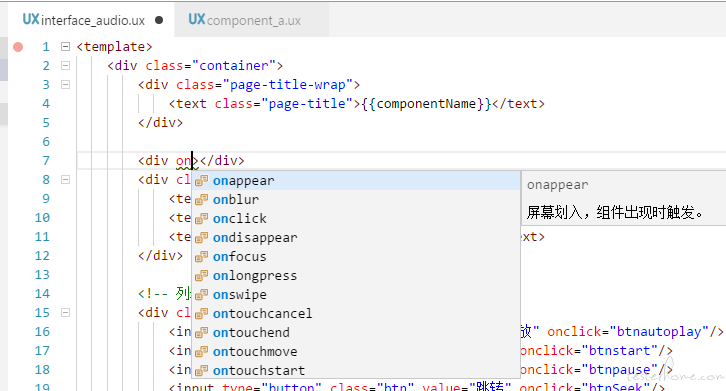This screenshot has width=726, height=391.
Task: Collapse the container div at line 2
Action: [65, 65]
